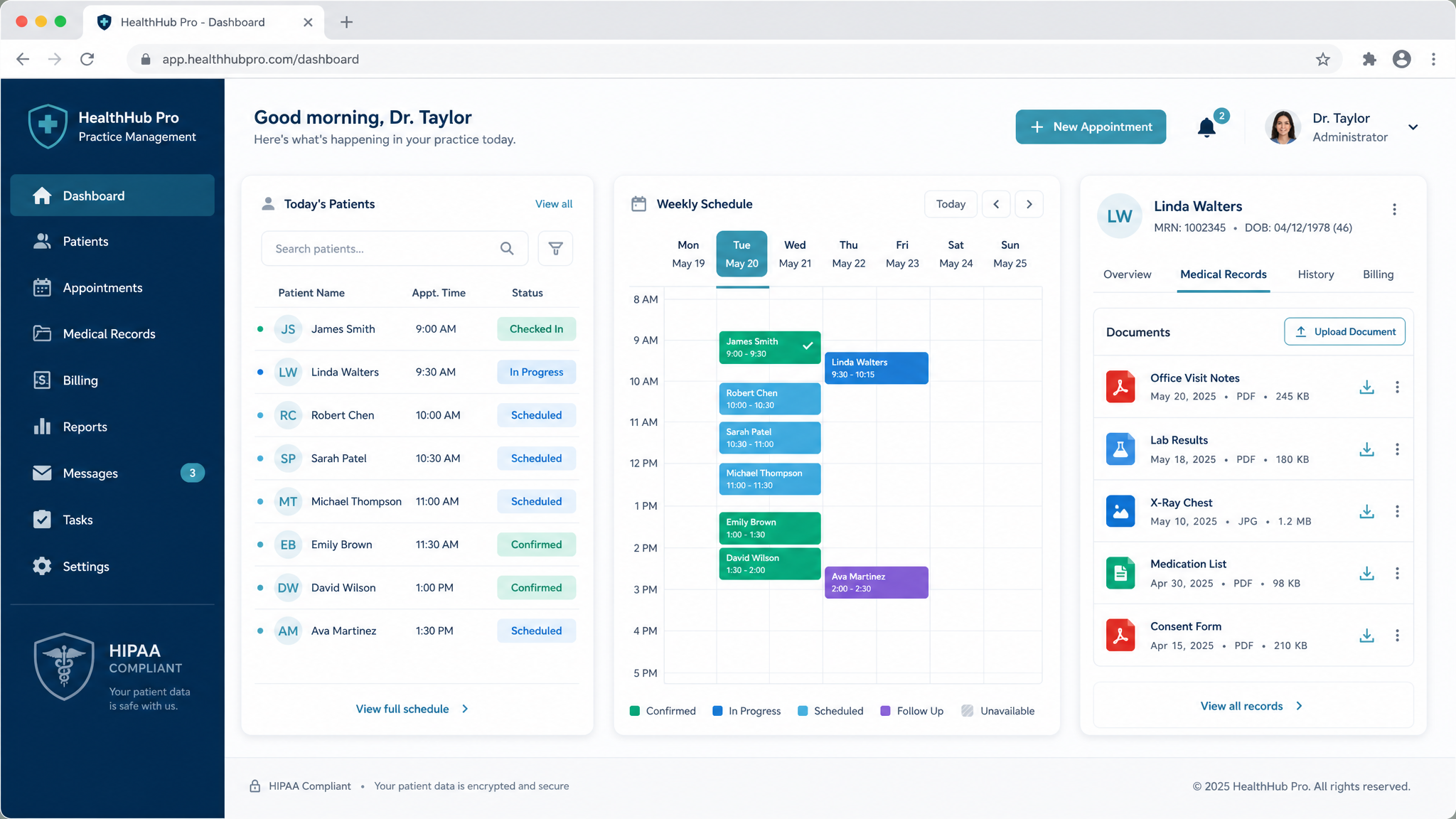
Task: Click the Today button in schedule
Action: (x=951, y=204)
